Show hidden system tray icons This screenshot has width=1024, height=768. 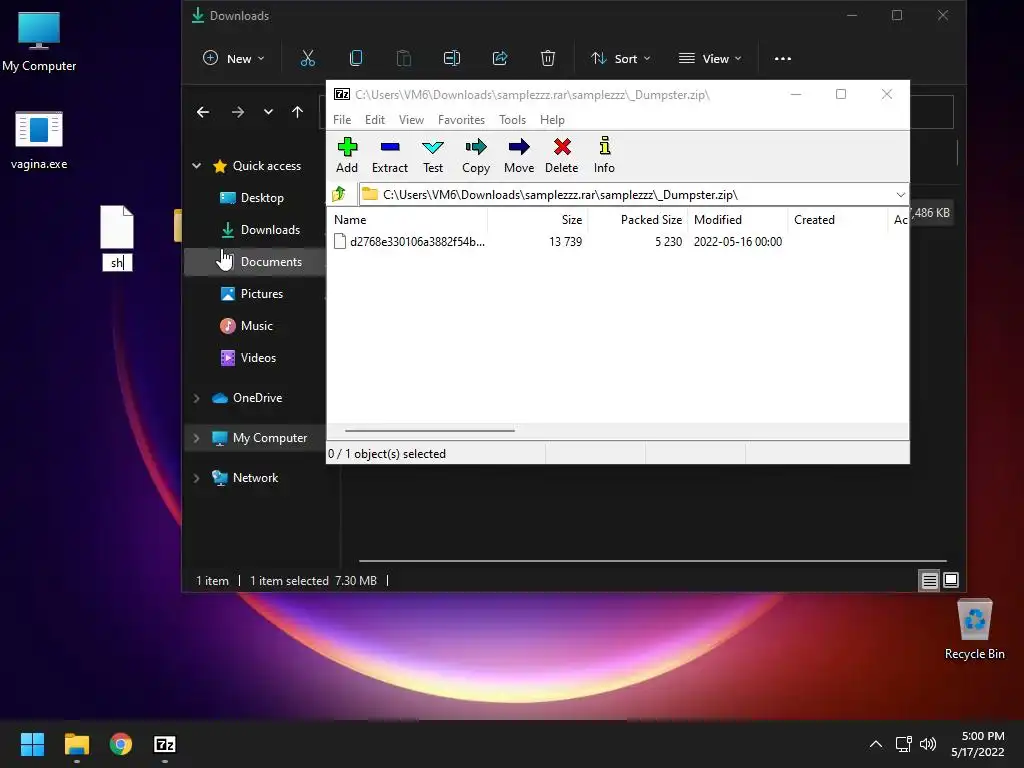tap(876, 744)
